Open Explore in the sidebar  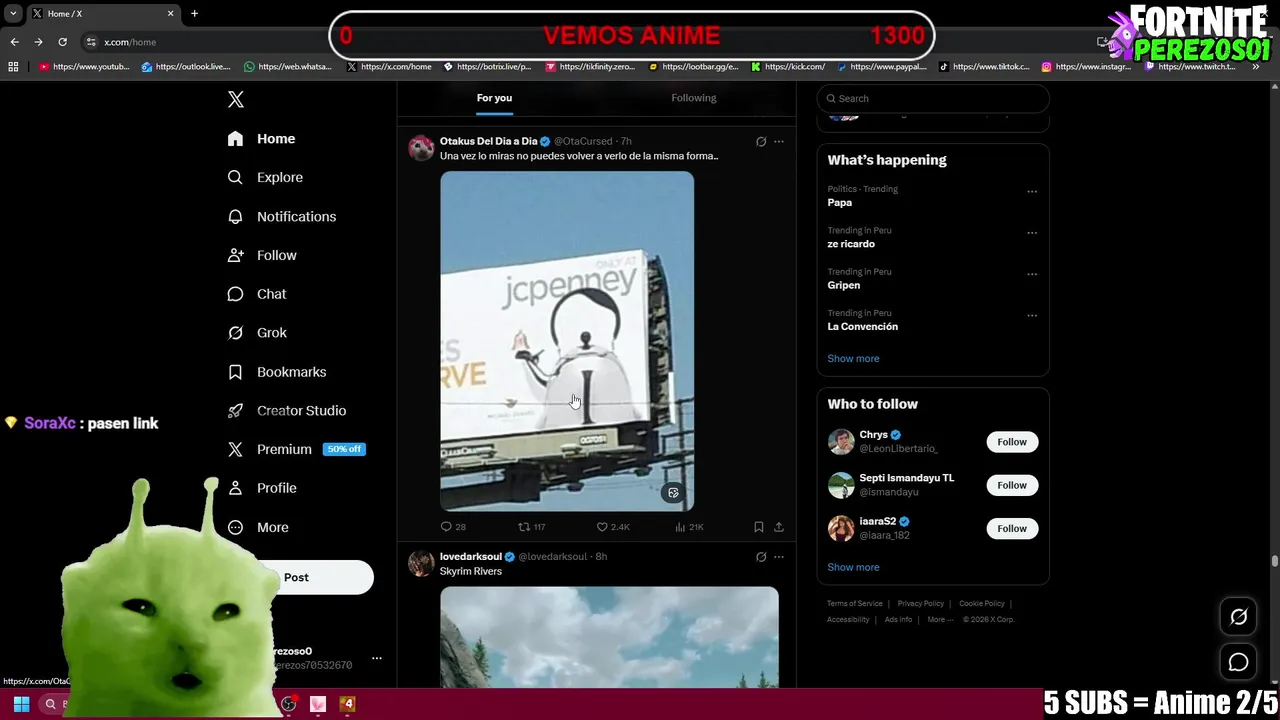tap(265, 177)
